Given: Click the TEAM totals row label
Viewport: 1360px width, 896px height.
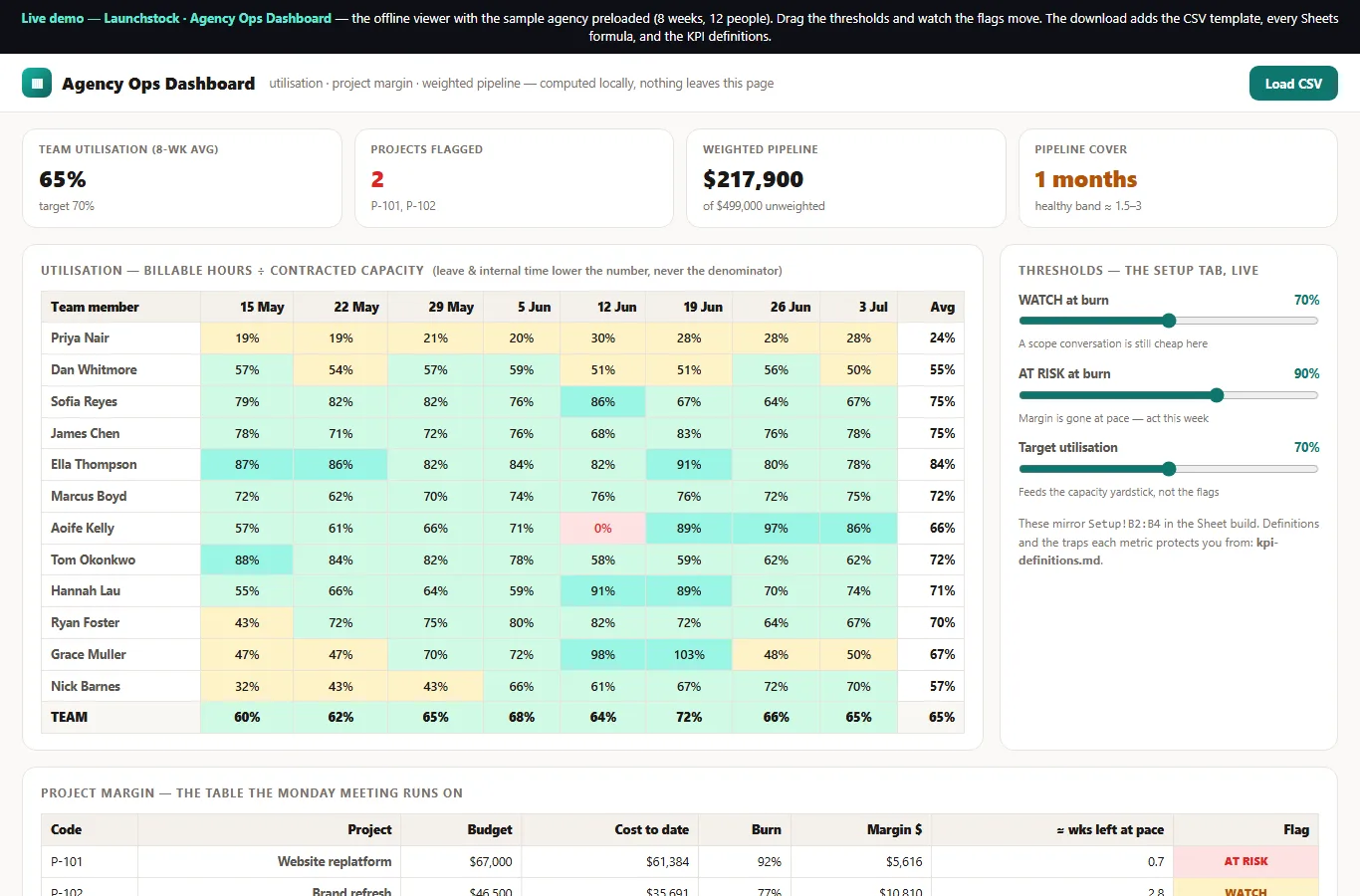Looking at the screenshot, I should (x=69, y=717).
